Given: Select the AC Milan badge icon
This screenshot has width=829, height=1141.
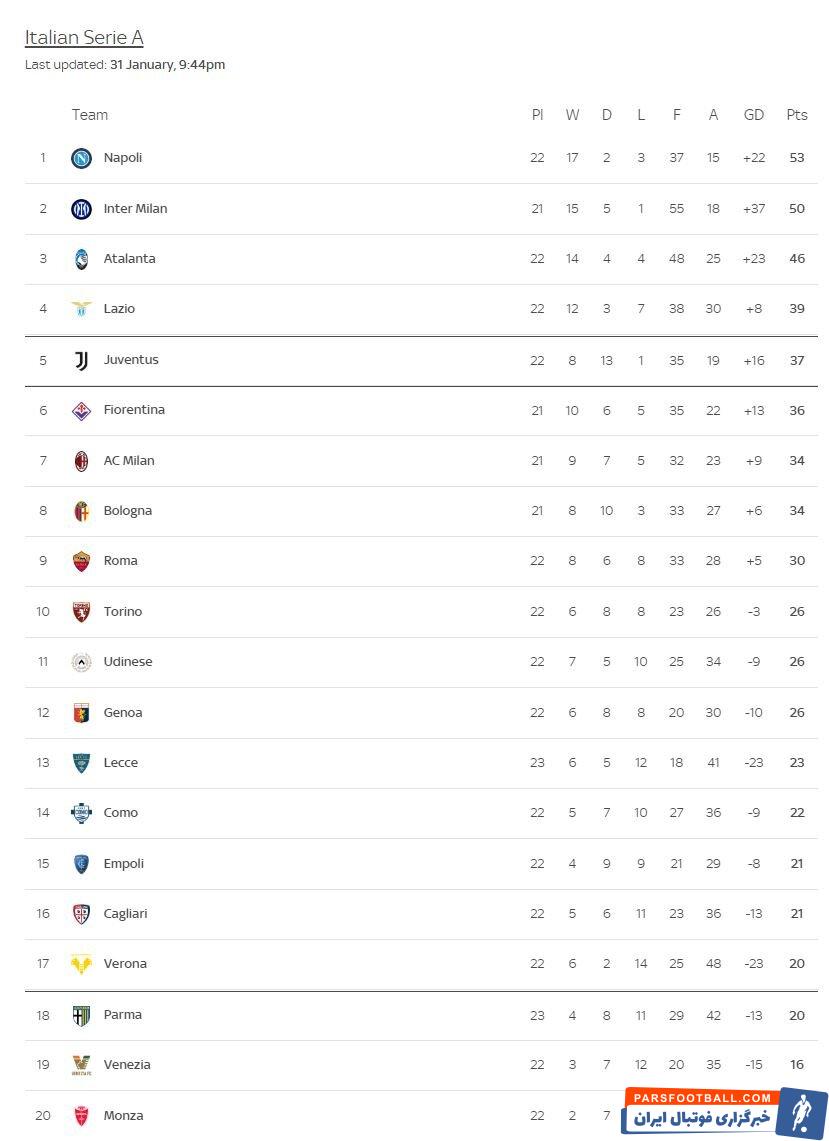Looking at the screenshot, I should click(x=81, y=461).
